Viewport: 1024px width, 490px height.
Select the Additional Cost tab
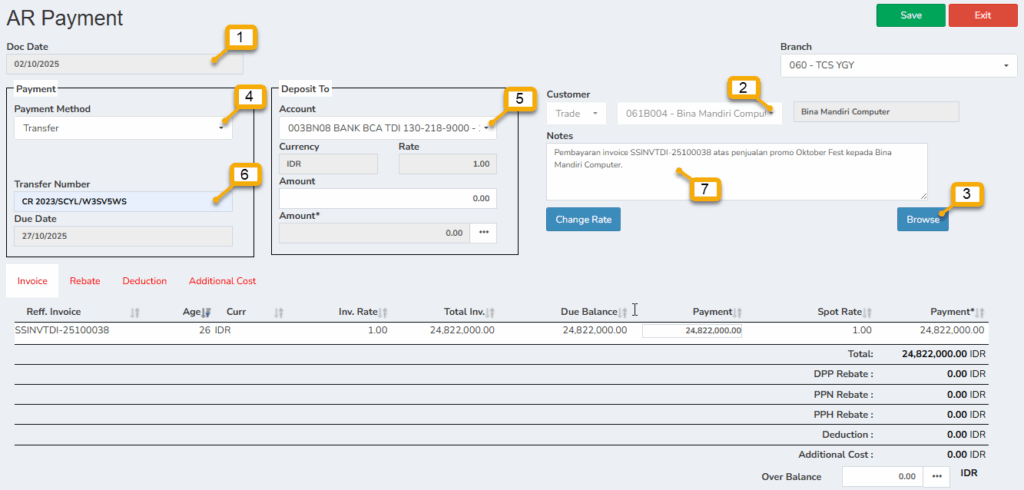point(222,282)
